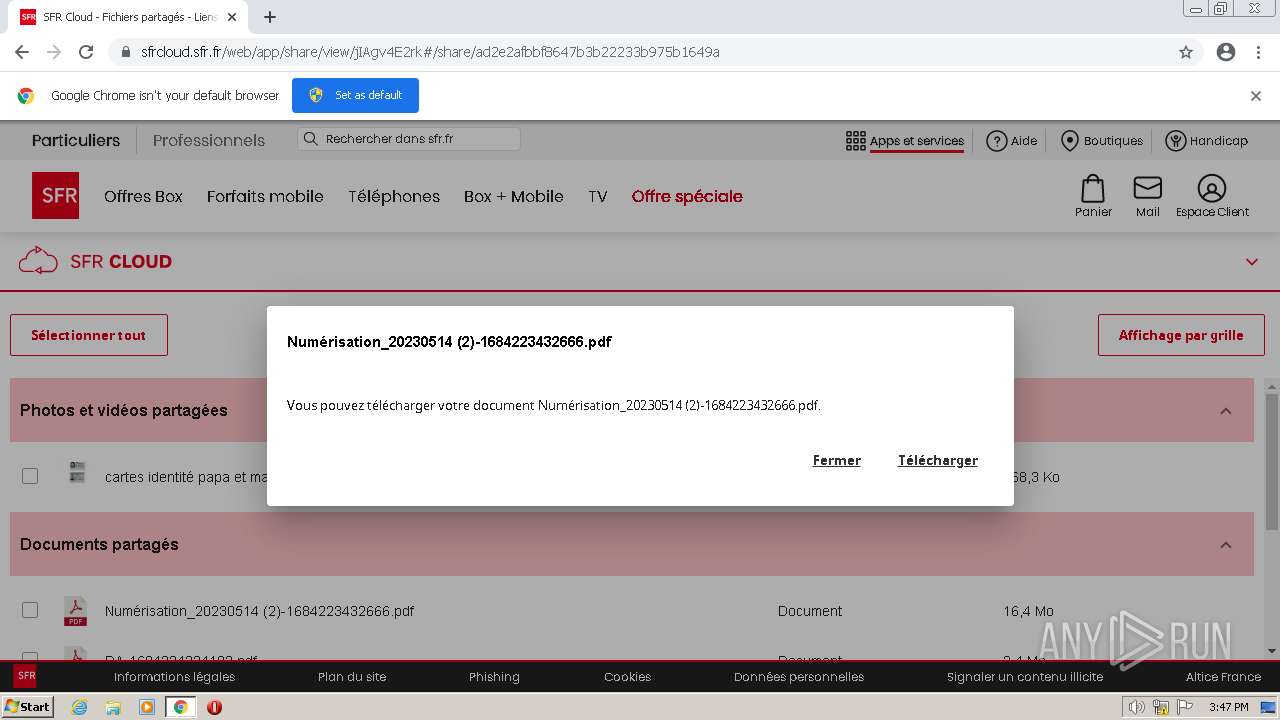Click the Numérisation_20230514 (2) file name in list
The width and height of the screenshot is (1280, 720).
click(259, 611)
